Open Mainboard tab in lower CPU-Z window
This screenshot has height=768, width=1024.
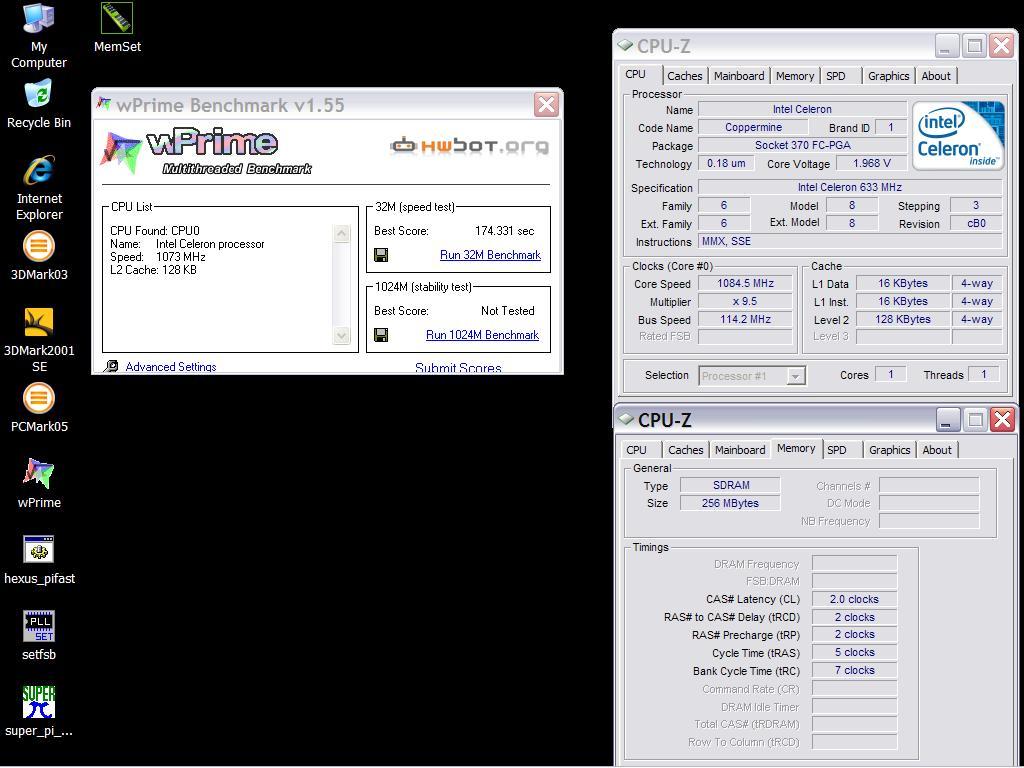pos(740,450)
